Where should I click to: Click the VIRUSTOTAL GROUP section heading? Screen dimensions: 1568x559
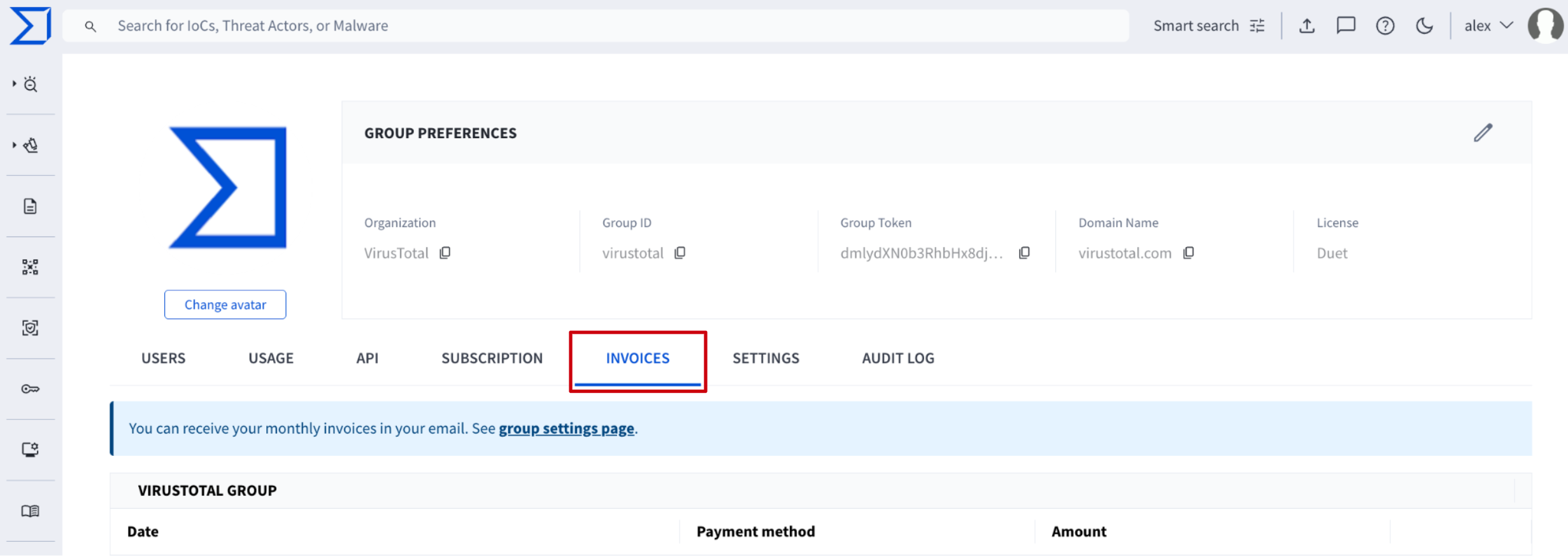pyautogui.click(x=207, y=490)
